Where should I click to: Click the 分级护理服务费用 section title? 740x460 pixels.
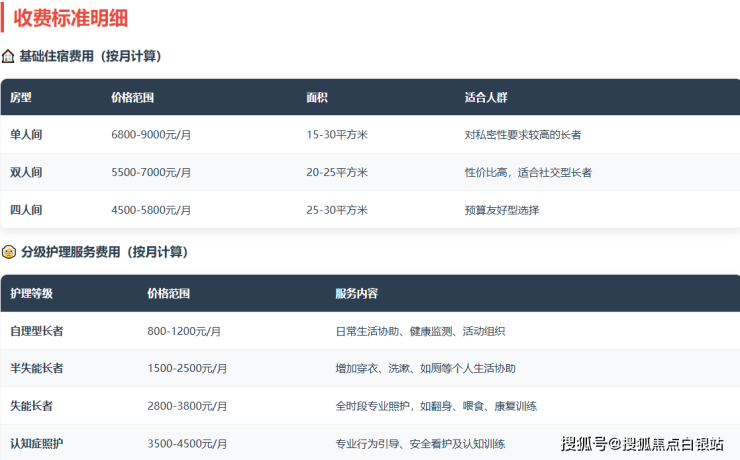[104, 252]
